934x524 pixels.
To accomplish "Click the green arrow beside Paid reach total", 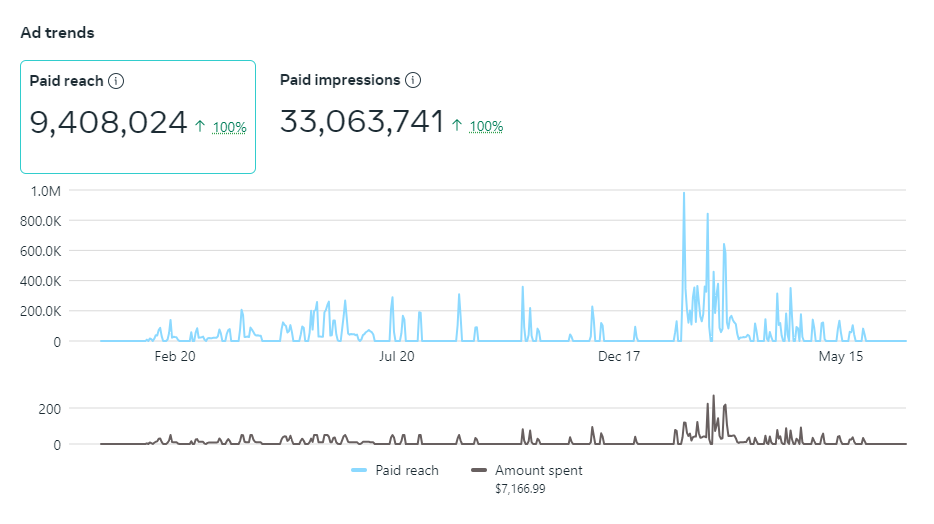I will [x=200, y=126].
